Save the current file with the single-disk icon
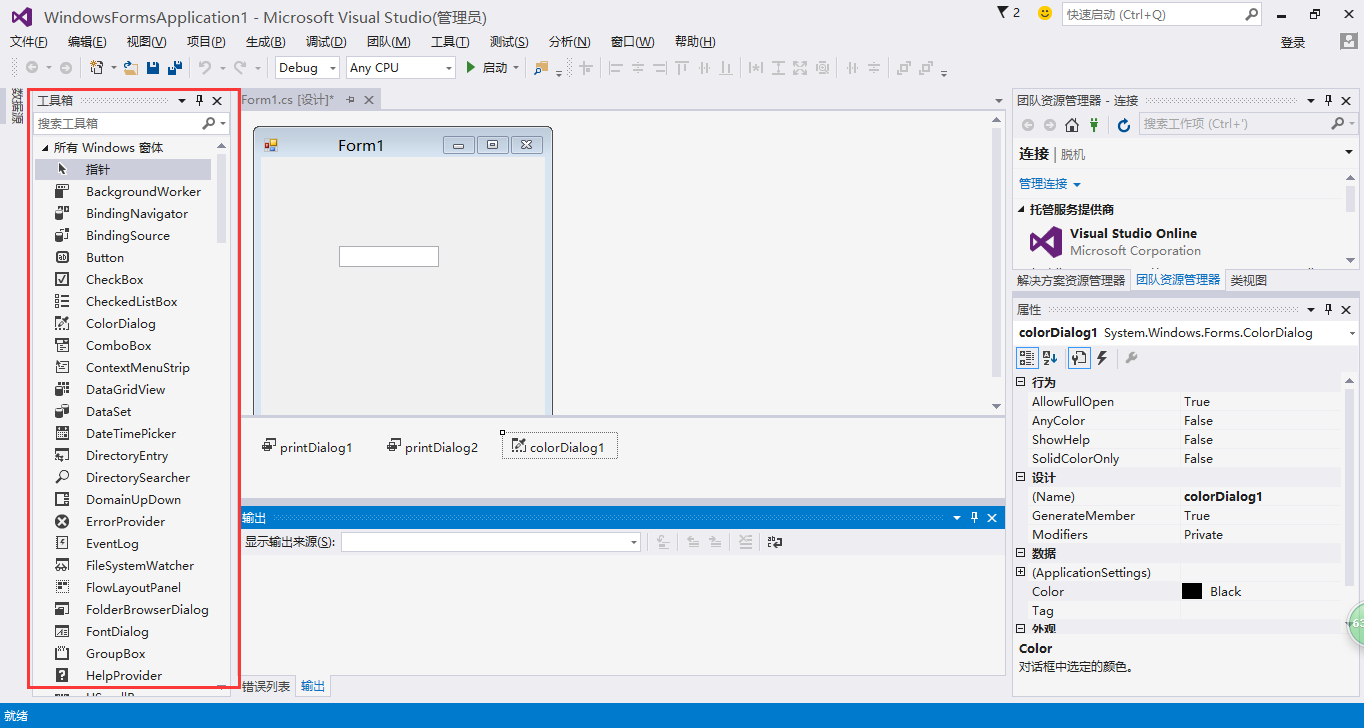 [x=153, y=68]
